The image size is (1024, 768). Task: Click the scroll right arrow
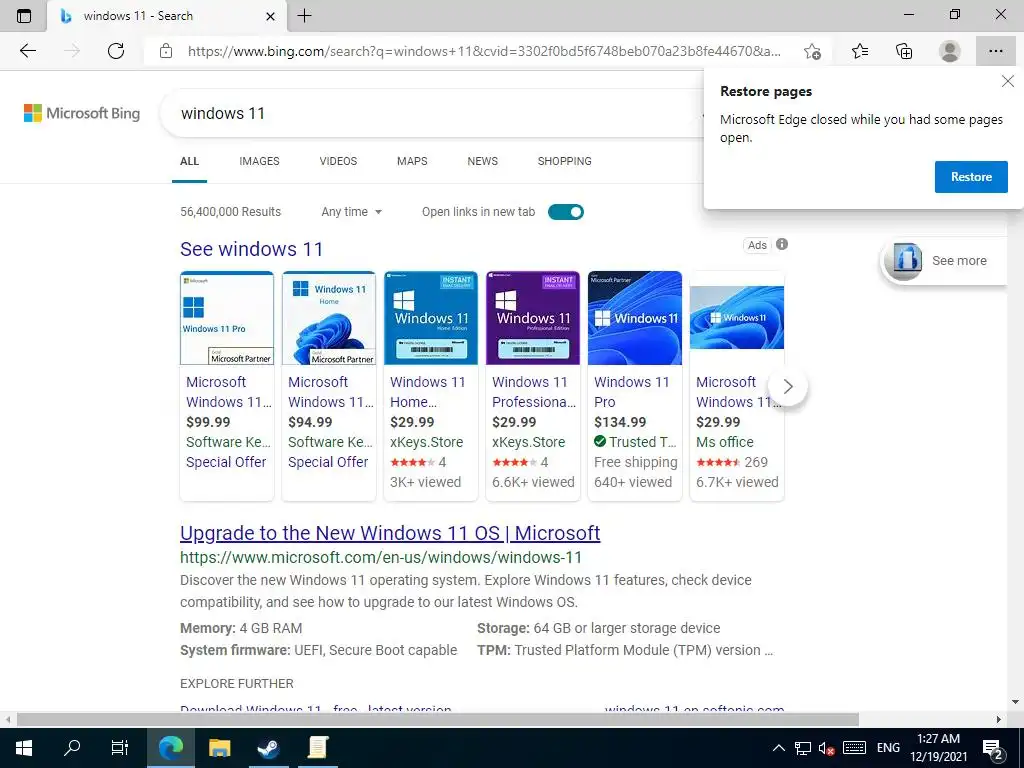point(999,719)
